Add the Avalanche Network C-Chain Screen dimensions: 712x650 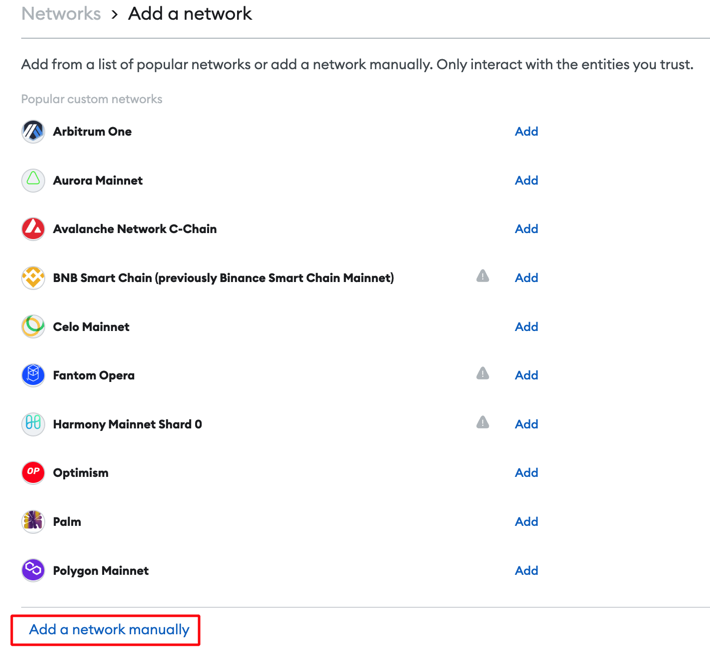pos(526,229)
